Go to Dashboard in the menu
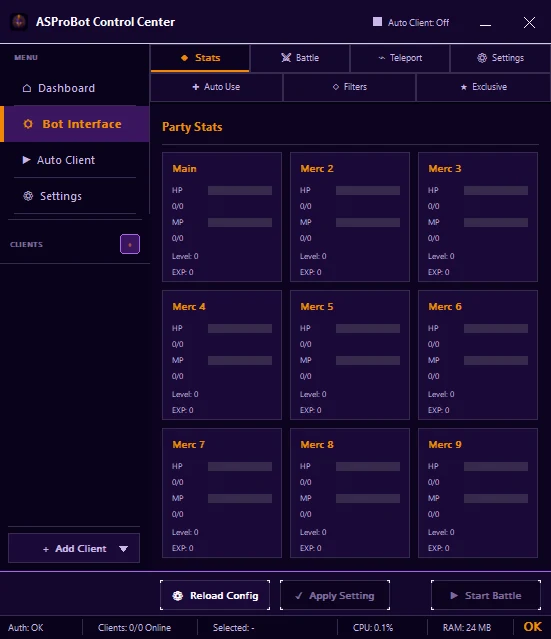This screenshot has height=639, width=551. (x=75, y=88)
